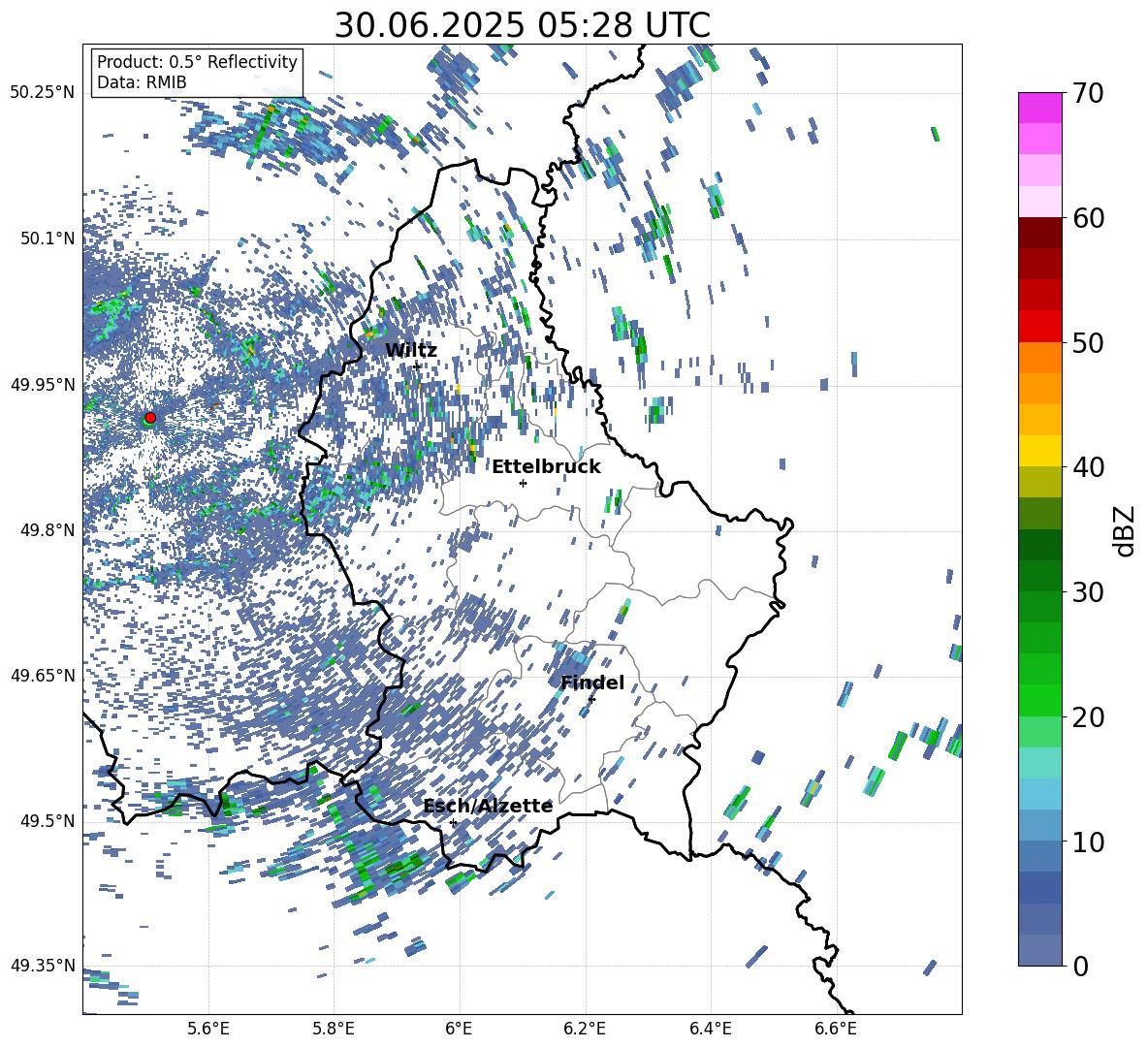Click the Findel station label
The width and height of the screenshot is (1148, 1048).
592,683
